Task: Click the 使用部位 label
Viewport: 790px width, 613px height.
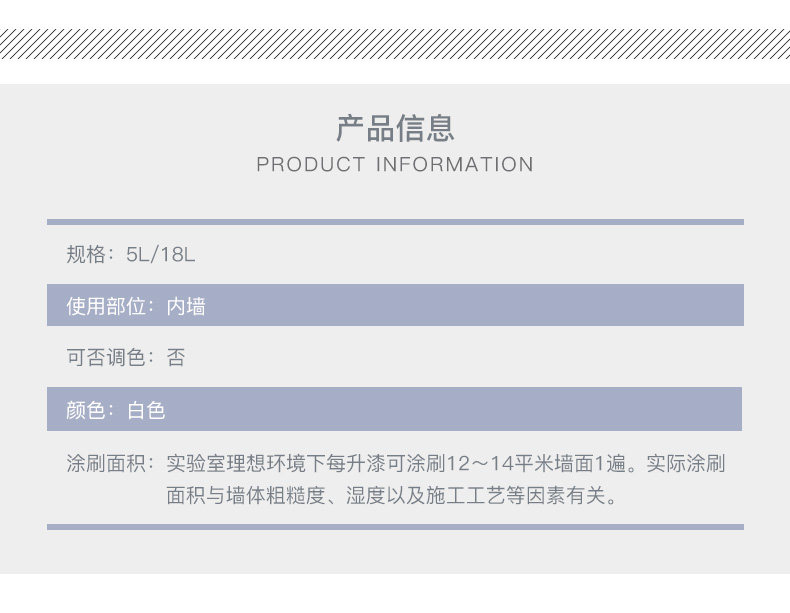Action: 106,306
